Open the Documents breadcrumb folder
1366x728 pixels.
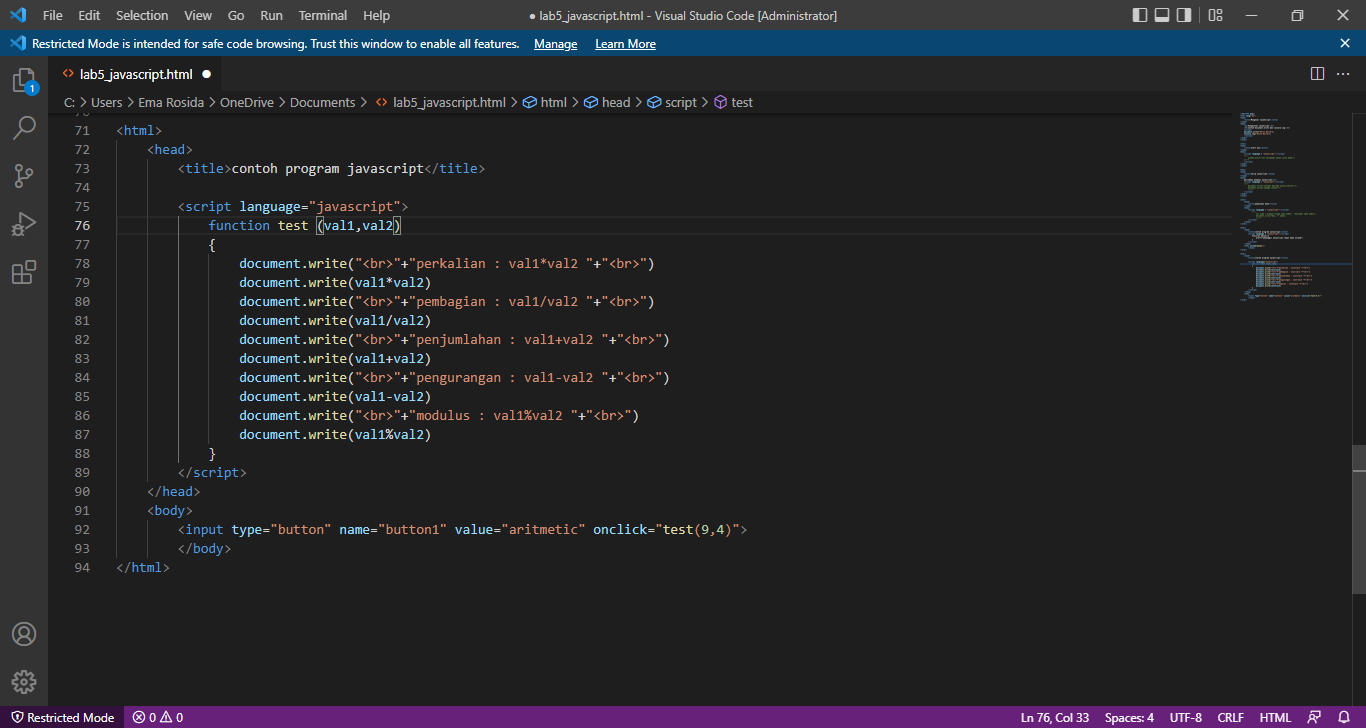322,102
